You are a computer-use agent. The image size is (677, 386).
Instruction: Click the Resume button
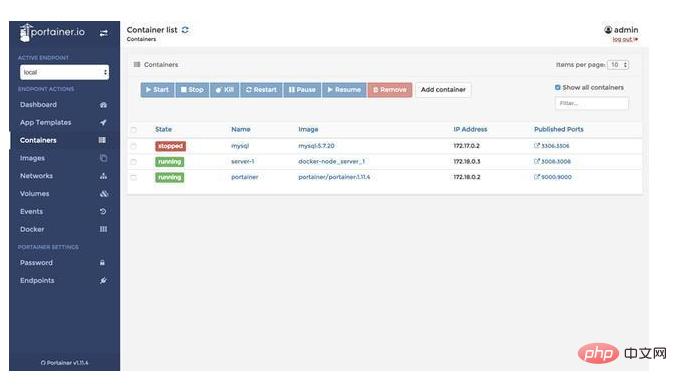coord(344,90)
